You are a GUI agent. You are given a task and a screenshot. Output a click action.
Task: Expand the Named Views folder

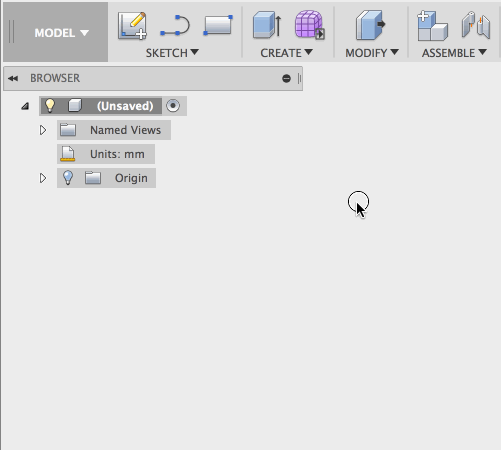pyautogui.click(x=43, y=130)
